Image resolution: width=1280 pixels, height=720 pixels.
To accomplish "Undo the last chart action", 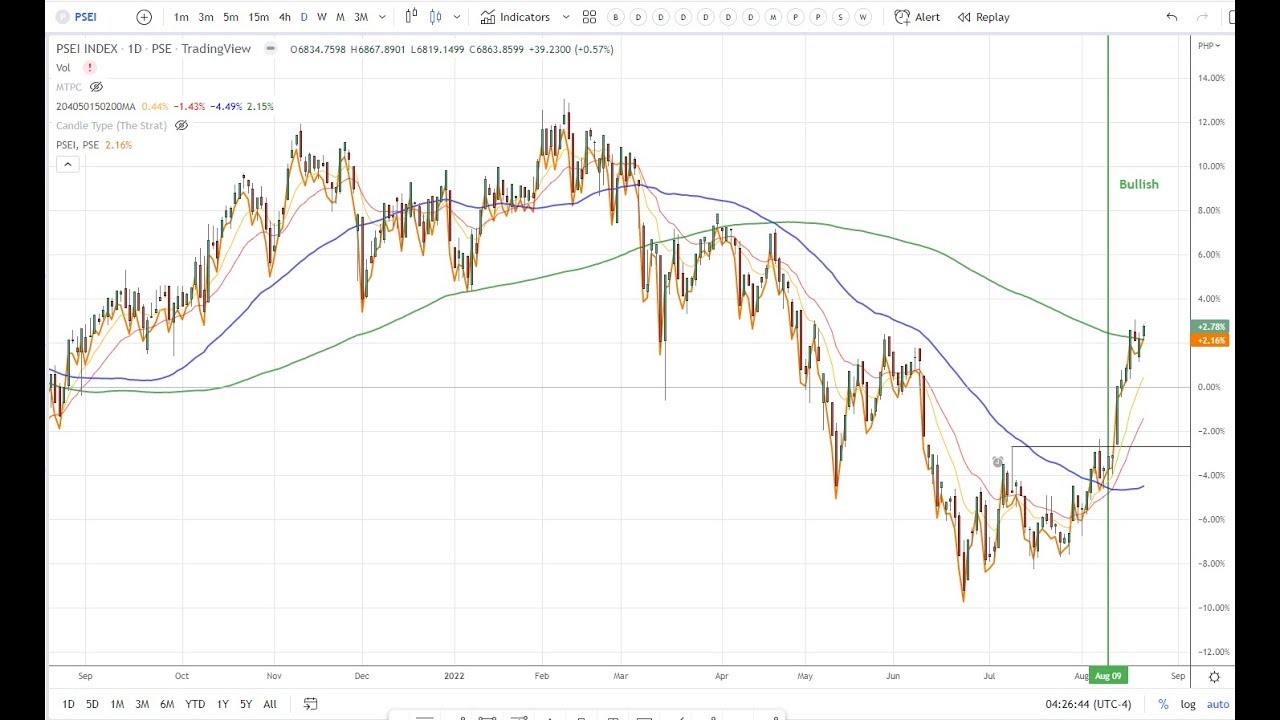I will coord(1172,17).
